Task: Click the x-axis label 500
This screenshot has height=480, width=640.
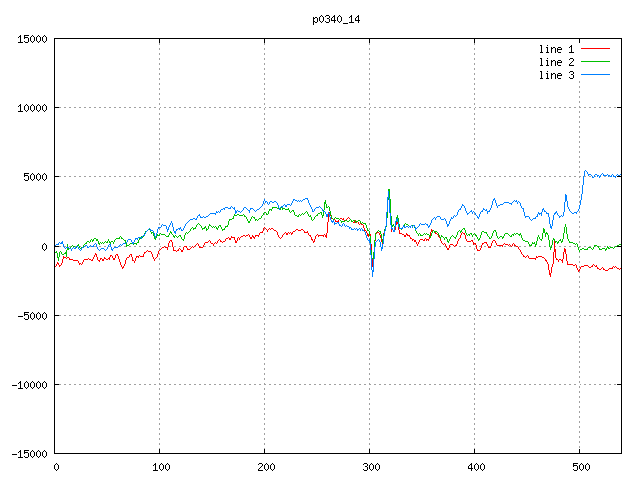Action: click(x=581, y=467)
